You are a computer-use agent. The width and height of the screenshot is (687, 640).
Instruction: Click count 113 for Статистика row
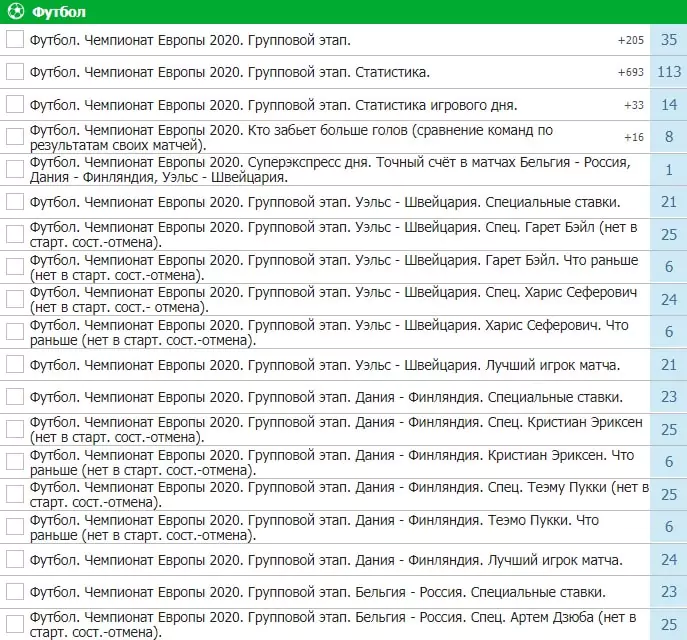point(669,72)
